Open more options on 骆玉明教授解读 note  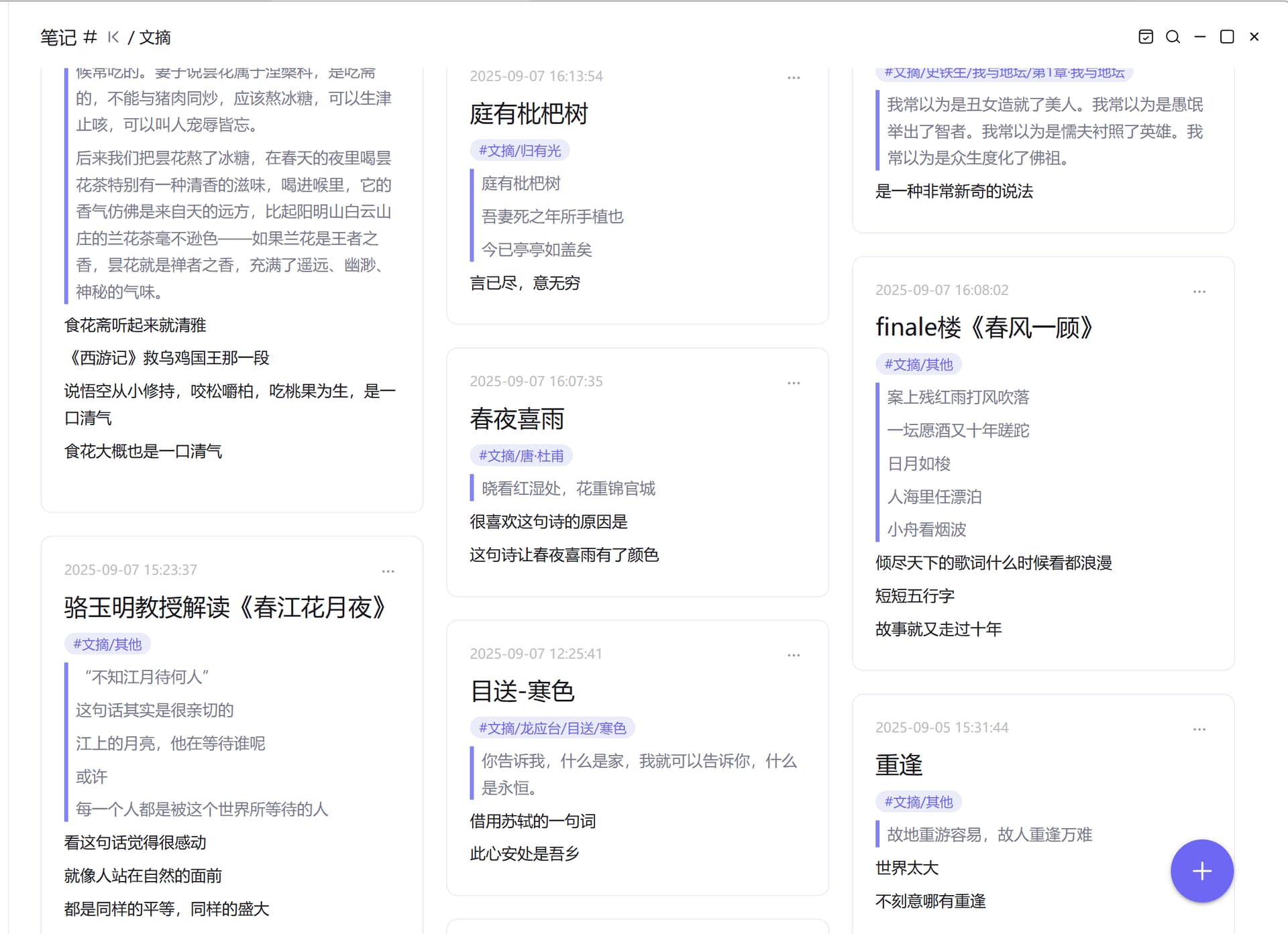[388, 571]
